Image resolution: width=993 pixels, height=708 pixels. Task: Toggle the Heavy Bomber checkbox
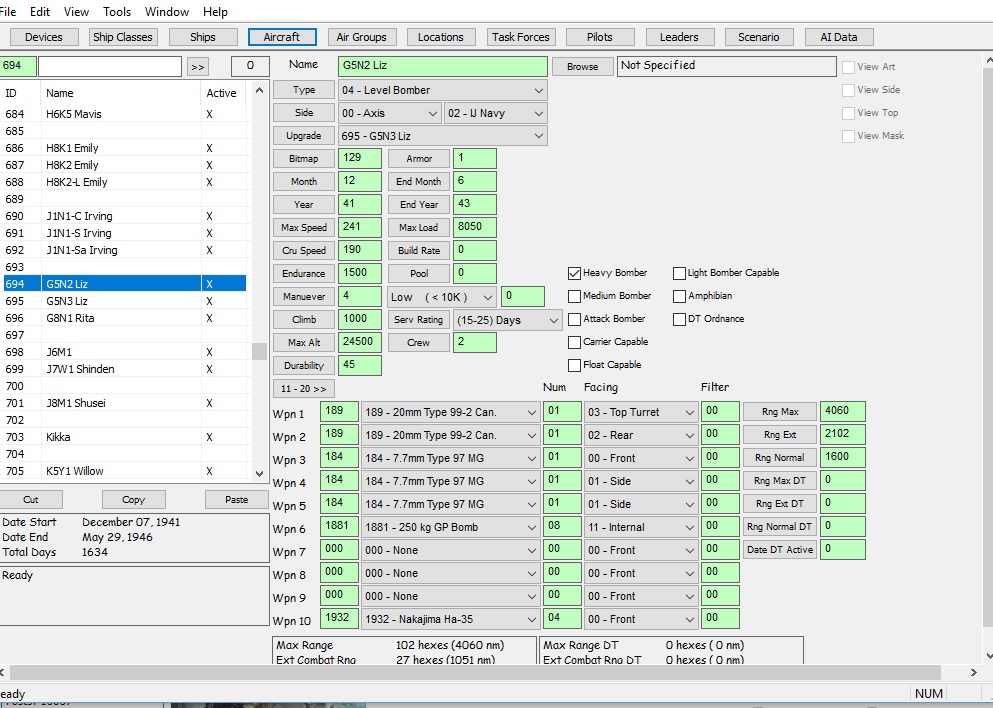pyautogui.click(x=574, y=273)
